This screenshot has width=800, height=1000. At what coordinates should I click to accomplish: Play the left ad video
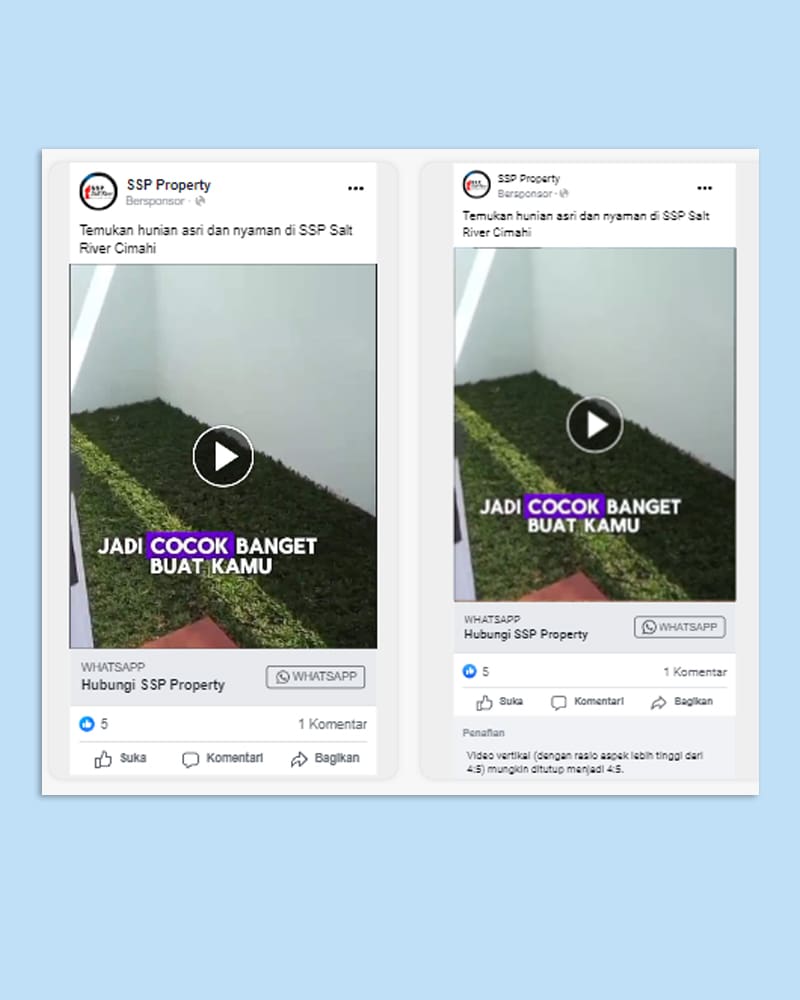[223, 456]
